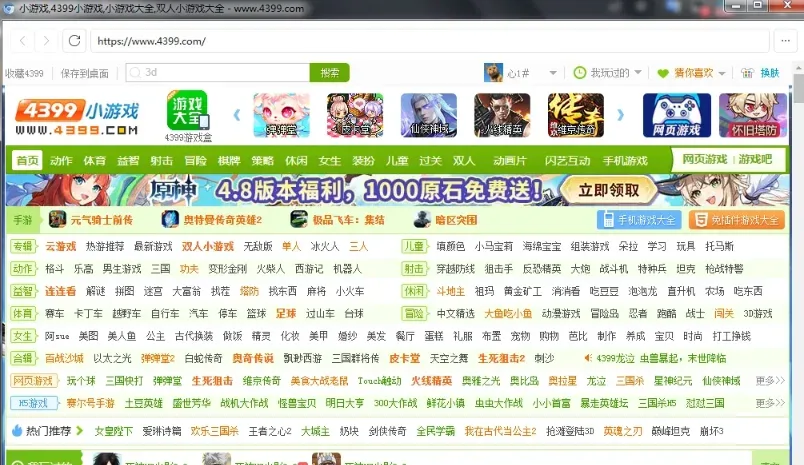
Task: Select the 动作 navigation tab
Action: point(61,160)
